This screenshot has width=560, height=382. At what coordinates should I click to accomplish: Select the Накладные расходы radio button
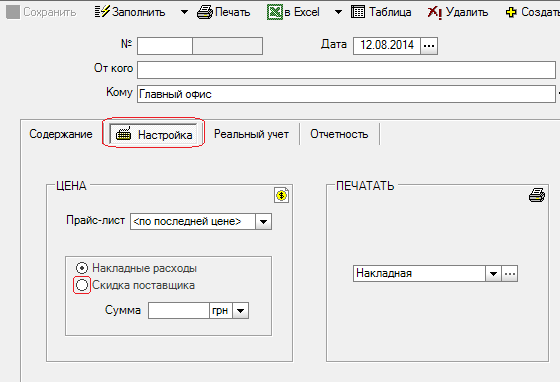(x=82, y=268)
